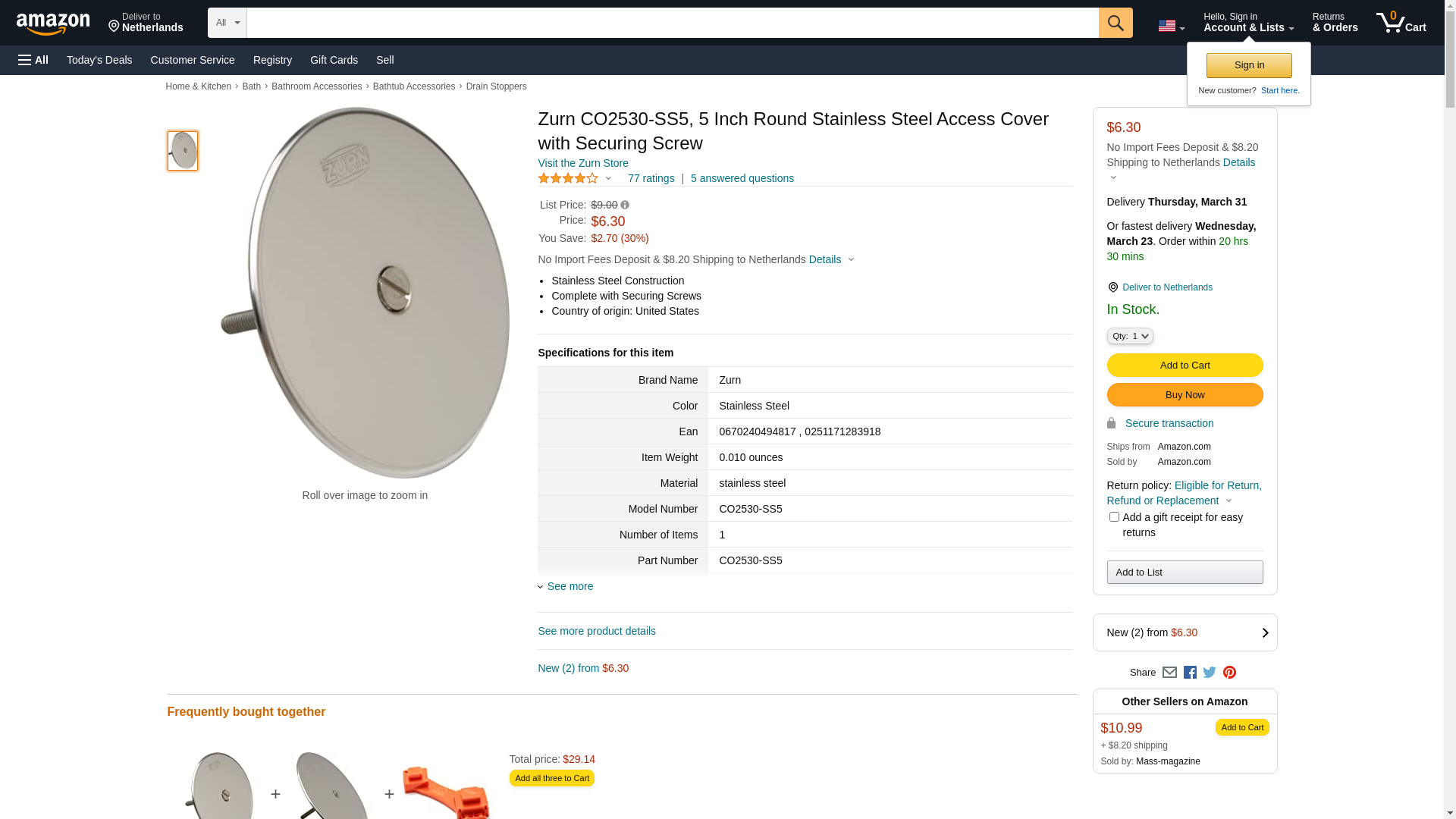Open the All search category dropdown

tap(227, 23)
